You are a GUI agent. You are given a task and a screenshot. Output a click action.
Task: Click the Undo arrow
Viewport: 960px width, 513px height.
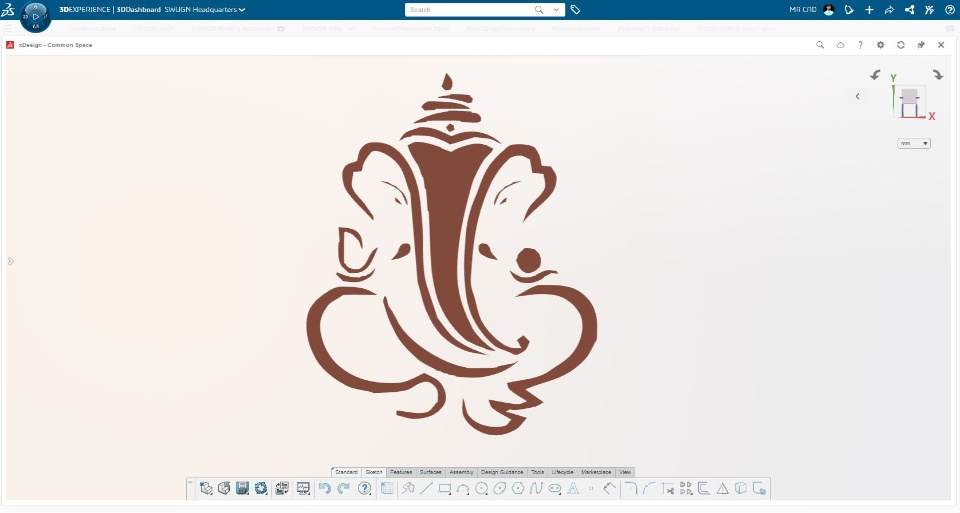click(324, 488)
